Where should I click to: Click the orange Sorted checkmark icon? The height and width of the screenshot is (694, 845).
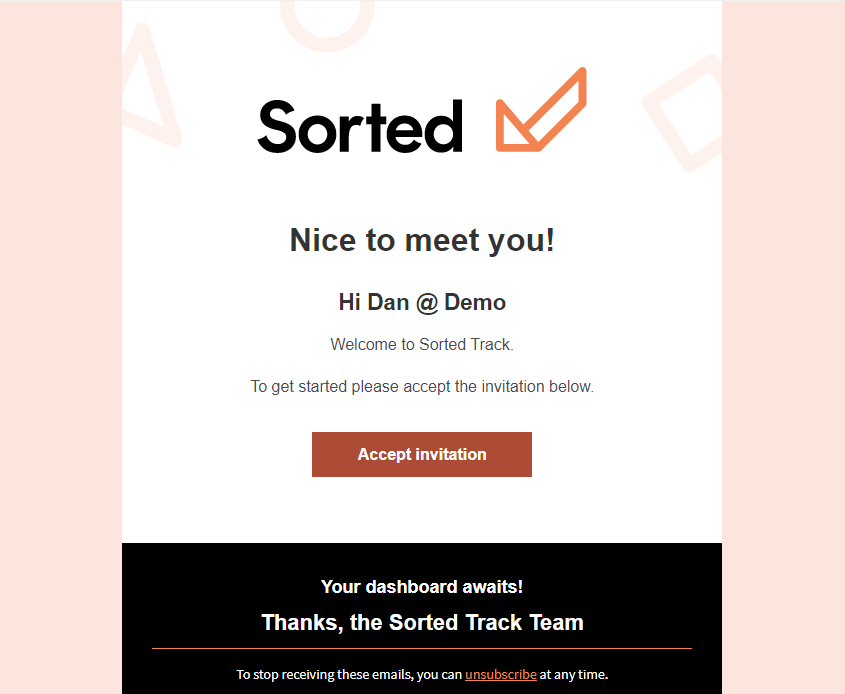point(540,110)
